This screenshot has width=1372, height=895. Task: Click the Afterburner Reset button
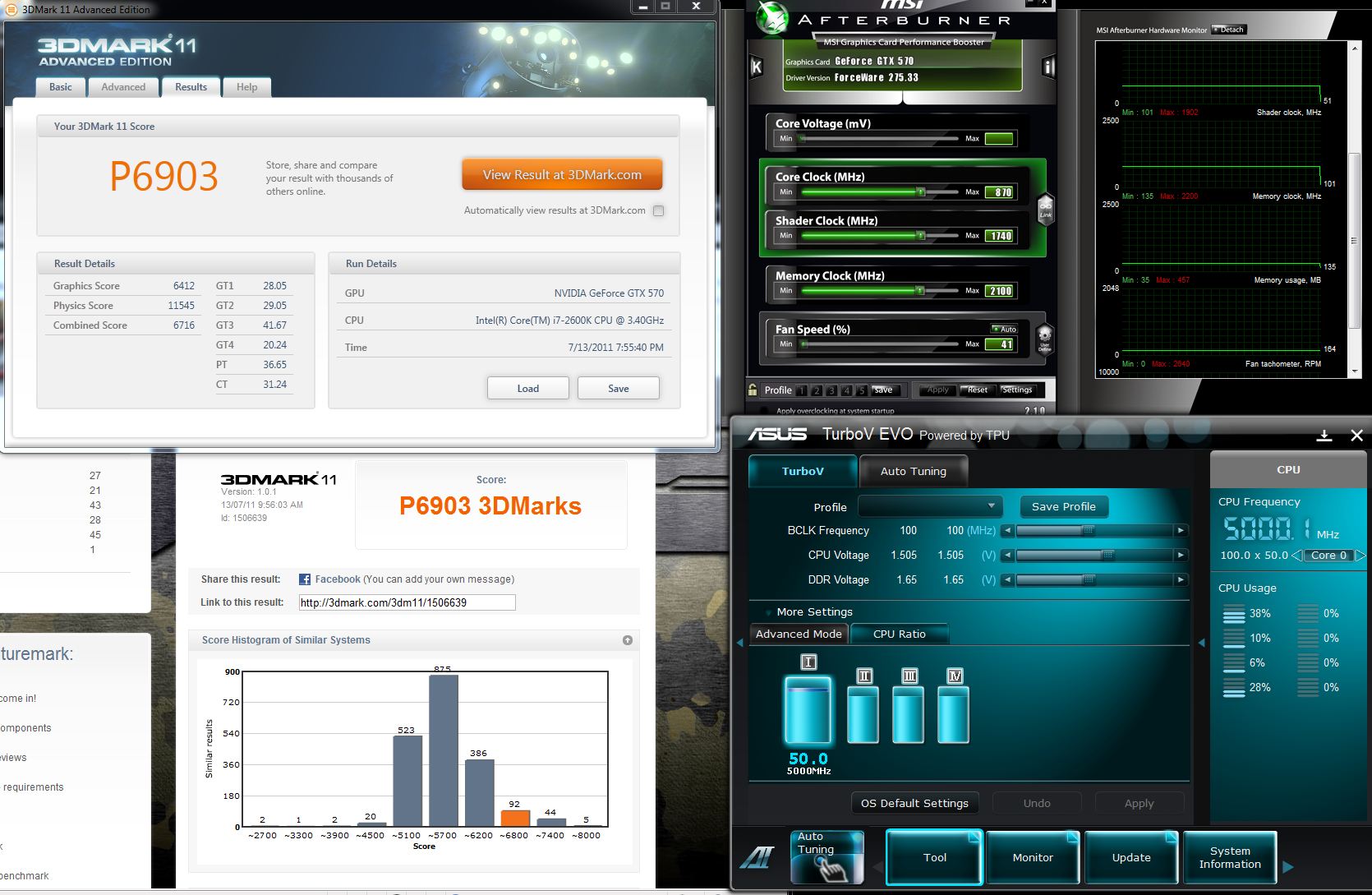978,390
